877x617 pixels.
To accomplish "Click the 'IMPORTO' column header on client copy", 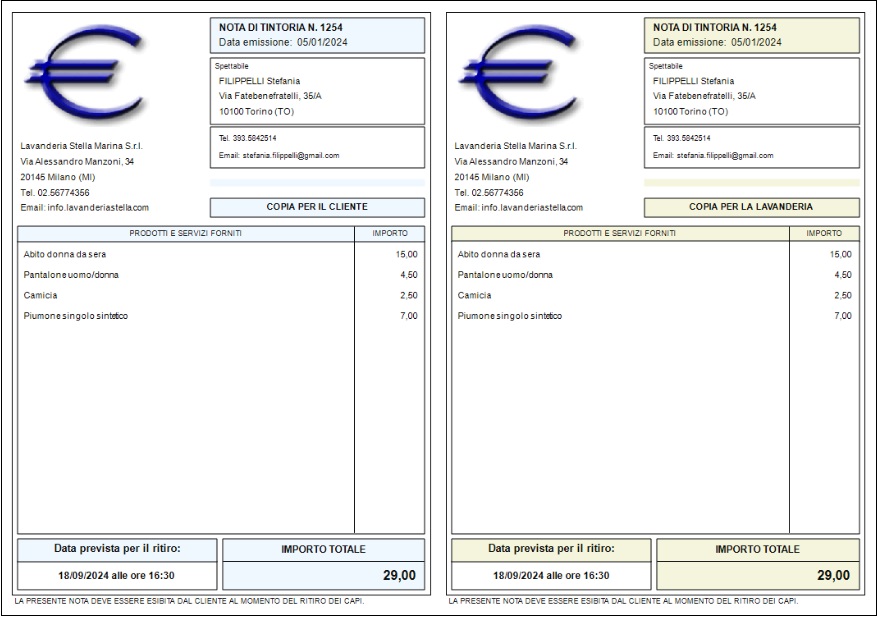I will coord(390,233).
